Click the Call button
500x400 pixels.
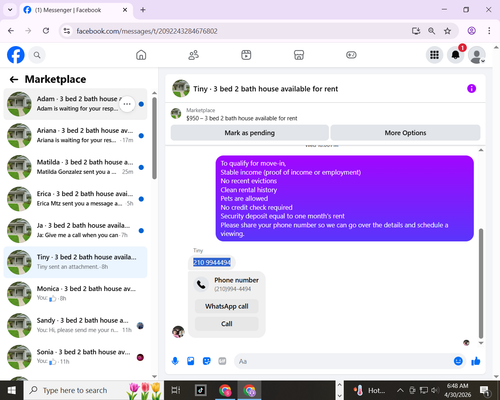227,324
